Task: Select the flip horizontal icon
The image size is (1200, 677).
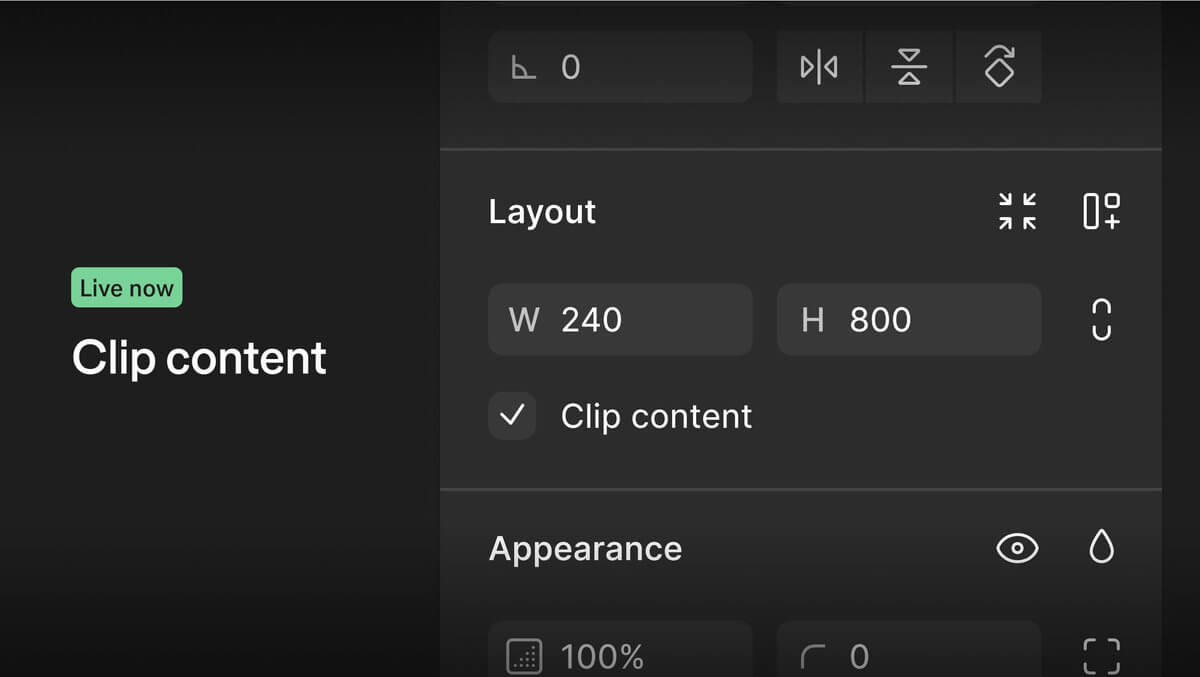Action: coord(820,66)
